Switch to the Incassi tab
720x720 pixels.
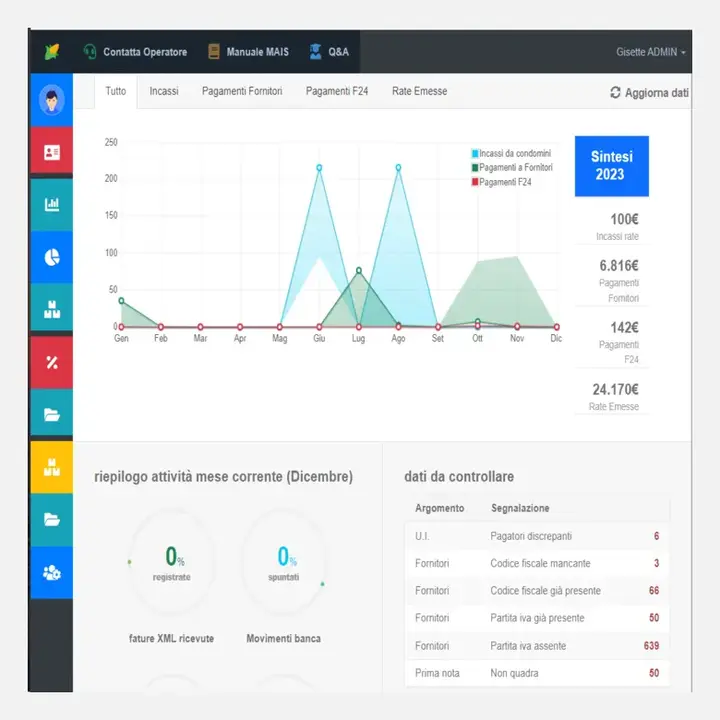[164, 91]
